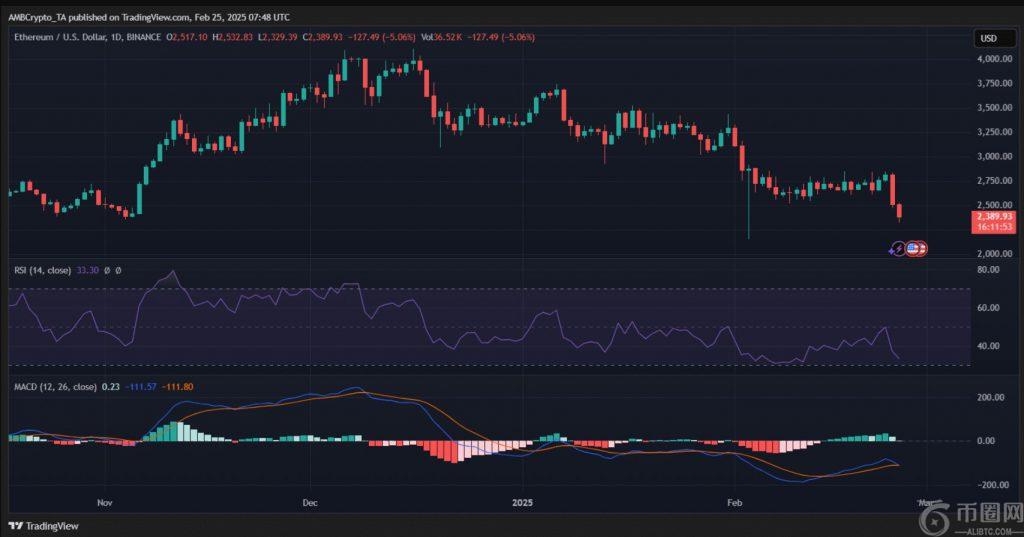Click the orange MACD signal value -111.80
The height and width of the screenshot is (537, 1024).
[180, 387]
